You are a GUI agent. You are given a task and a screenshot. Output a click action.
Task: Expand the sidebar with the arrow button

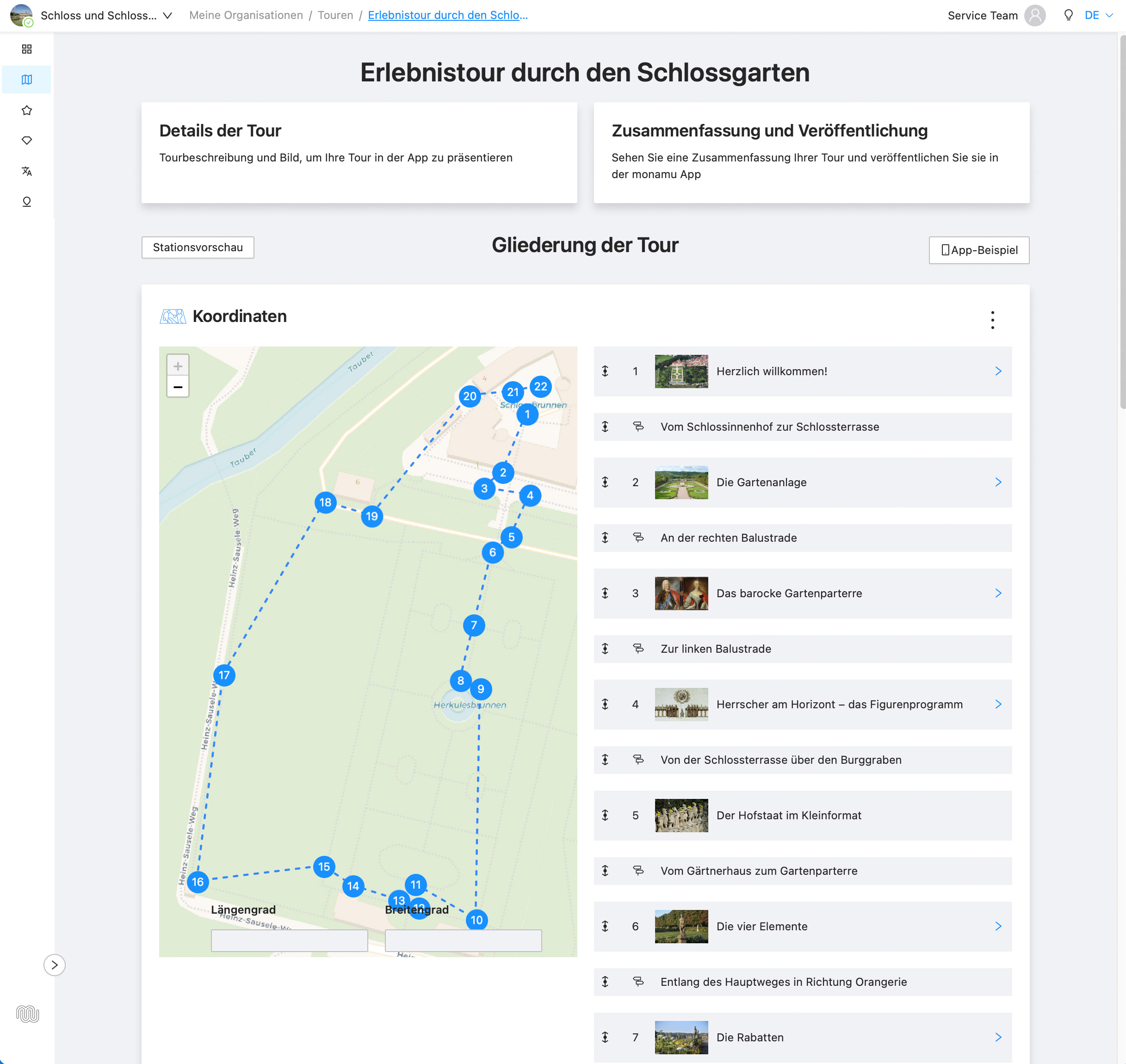click(55, 964)
